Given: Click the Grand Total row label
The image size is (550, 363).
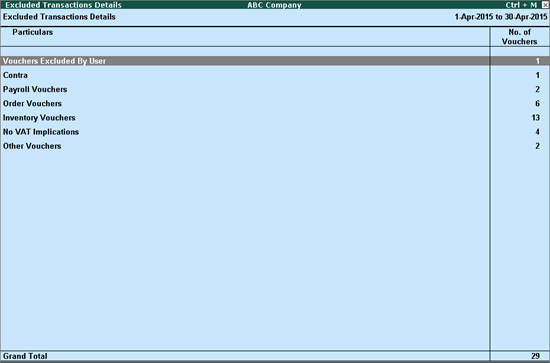Looking at the screenshot, I should 25,356.
